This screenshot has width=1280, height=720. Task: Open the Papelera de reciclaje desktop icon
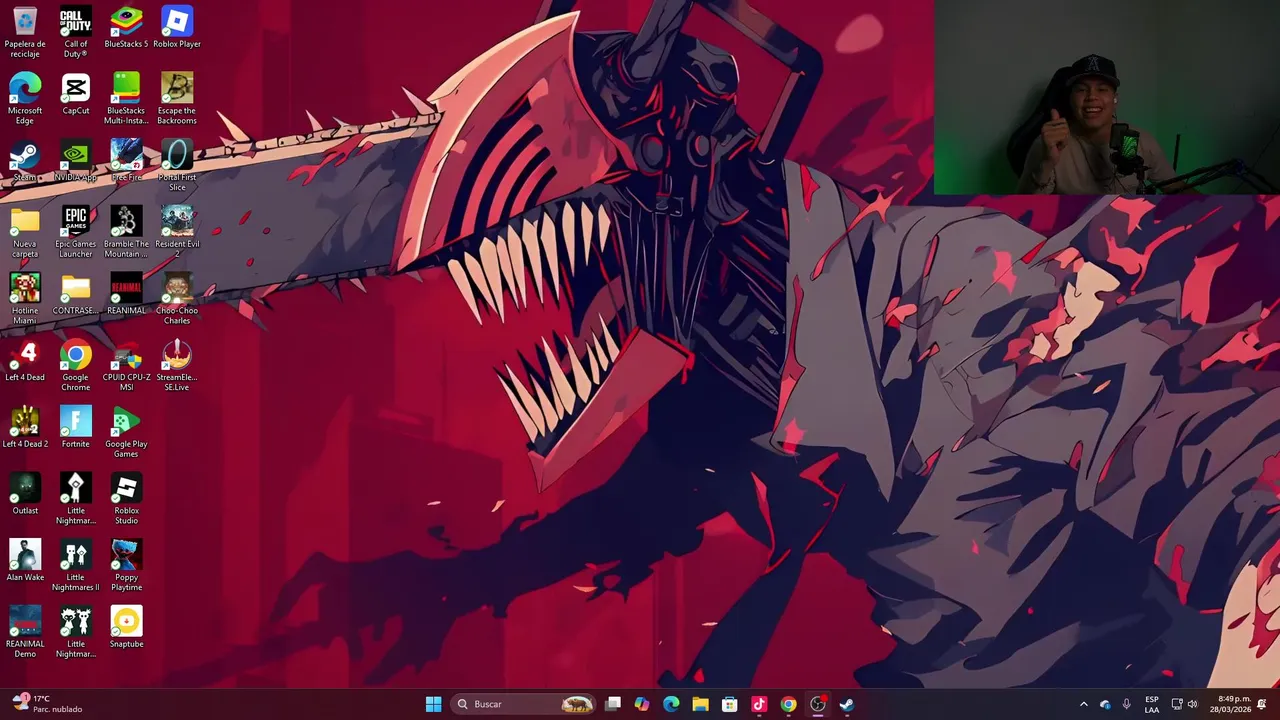pos(25,31)
